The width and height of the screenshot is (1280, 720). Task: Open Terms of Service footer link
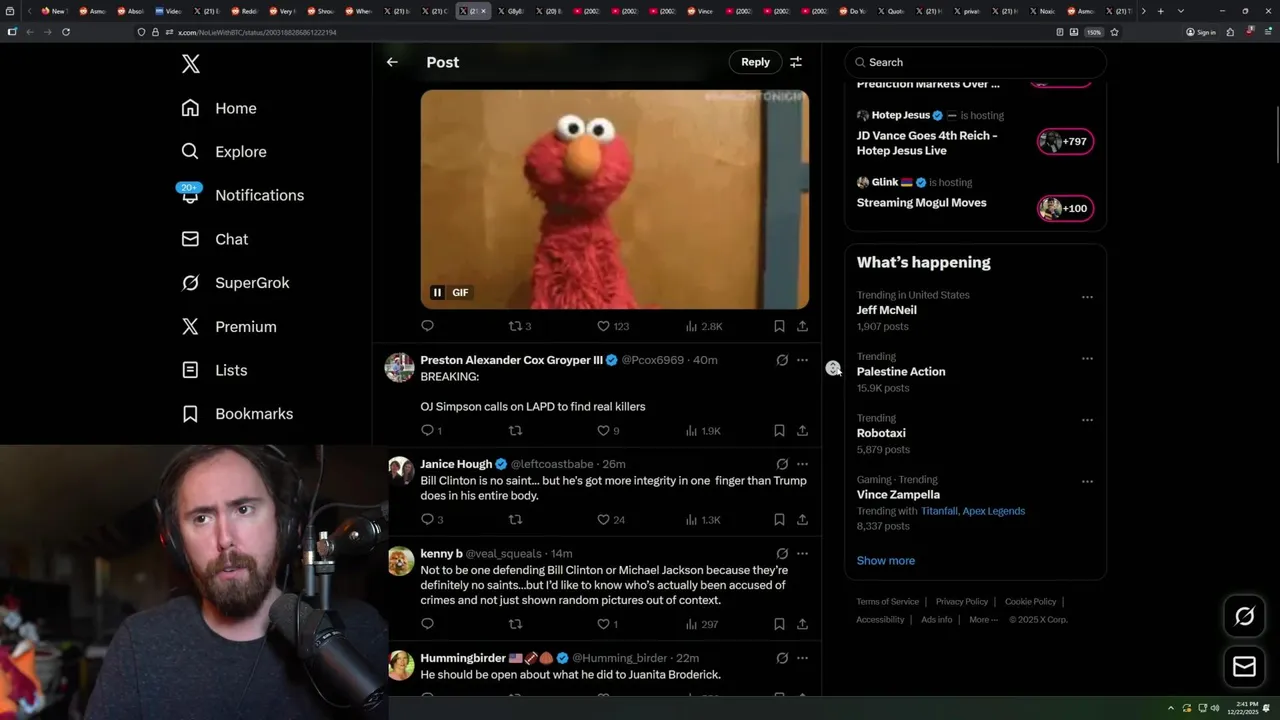887,602
